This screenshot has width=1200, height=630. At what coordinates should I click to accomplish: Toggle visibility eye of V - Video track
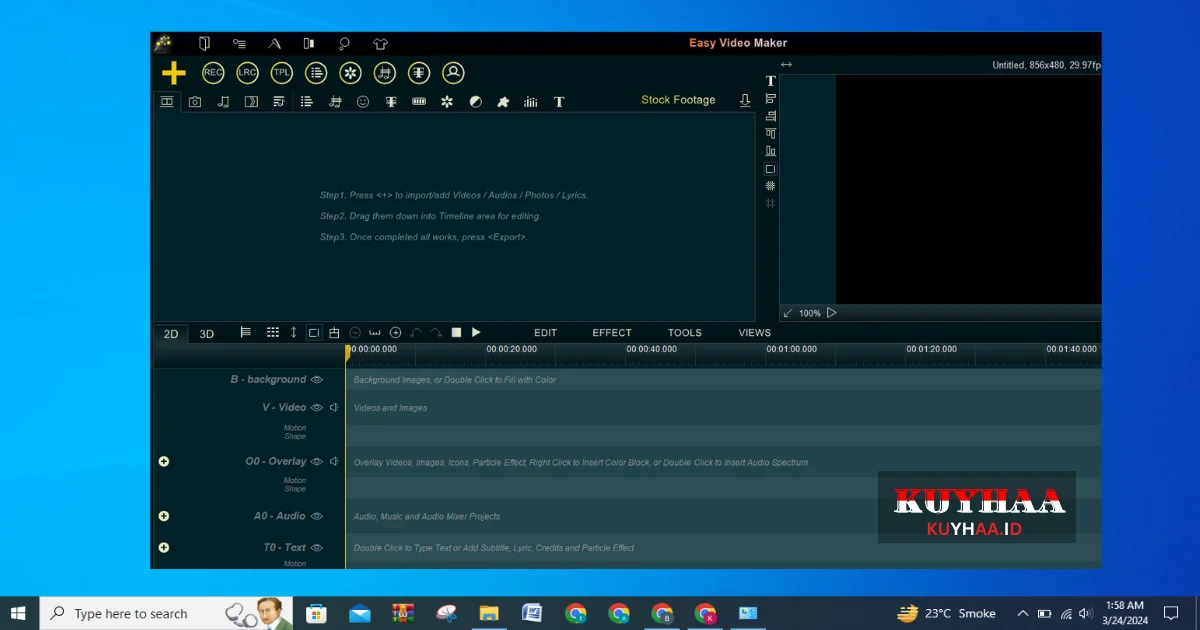pos(317,408)
